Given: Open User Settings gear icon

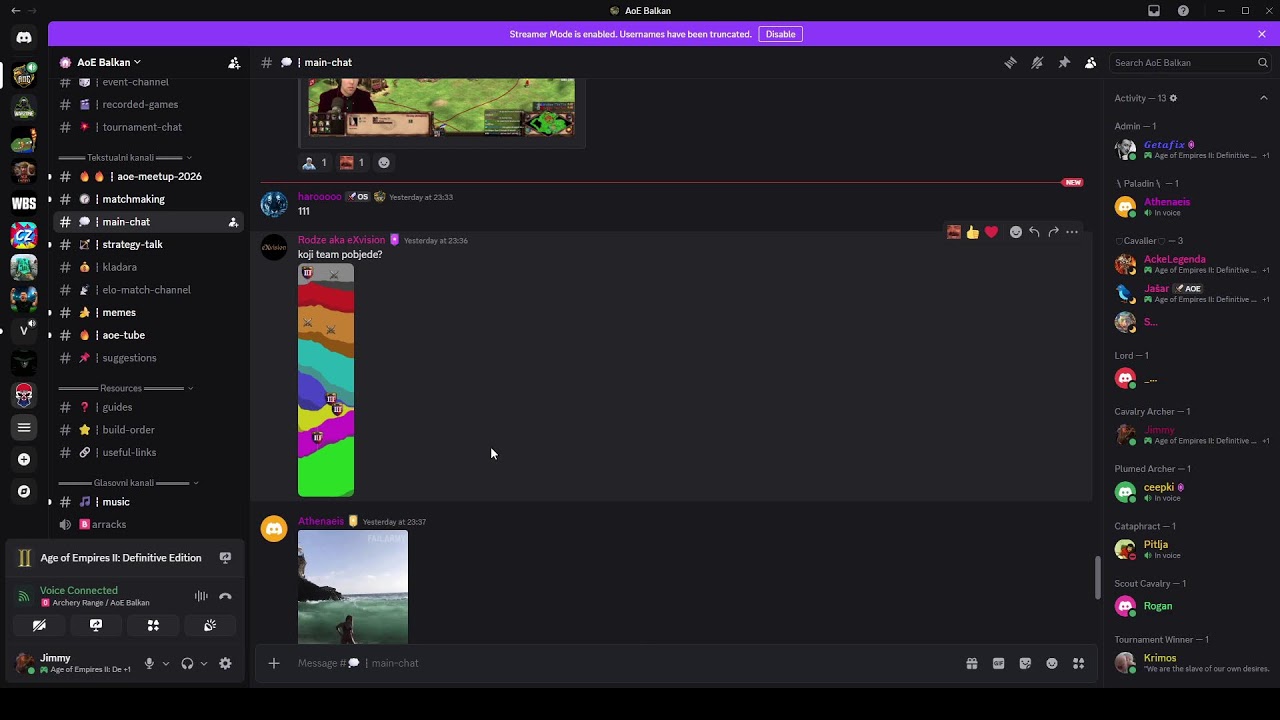Looking at the screenshot, I should point(225,663).
